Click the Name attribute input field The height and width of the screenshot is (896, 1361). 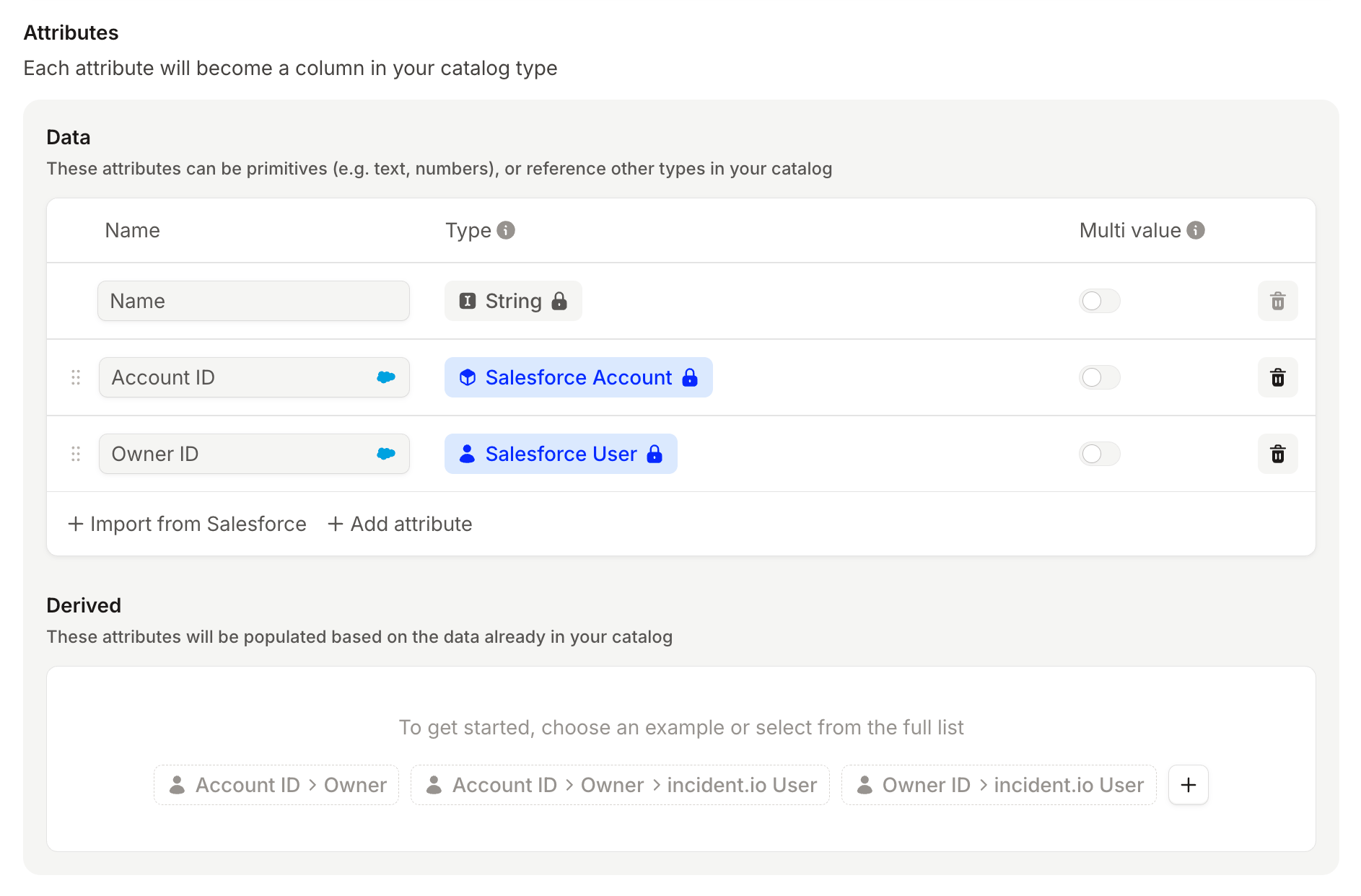(x=253, y=301)
